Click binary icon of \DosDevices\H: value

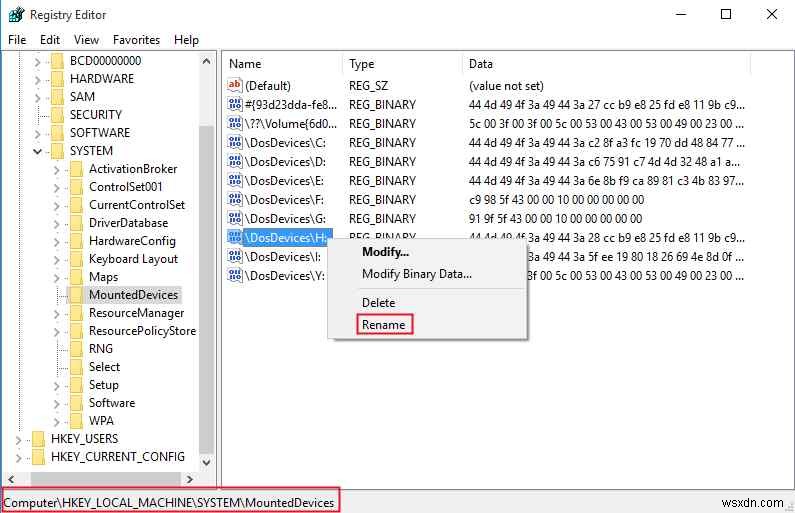[x=235, y=237]
